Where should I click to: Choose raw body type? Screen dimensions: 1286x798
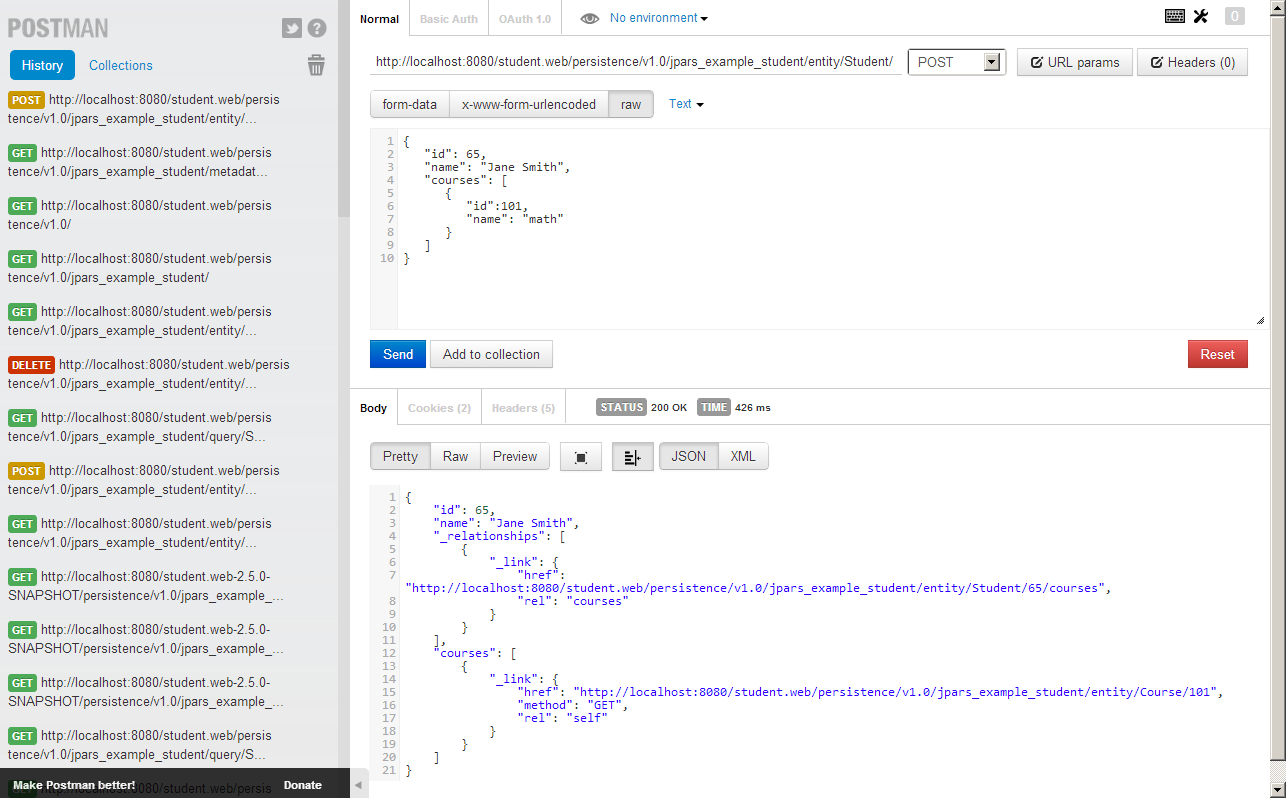tap(631, 104)
